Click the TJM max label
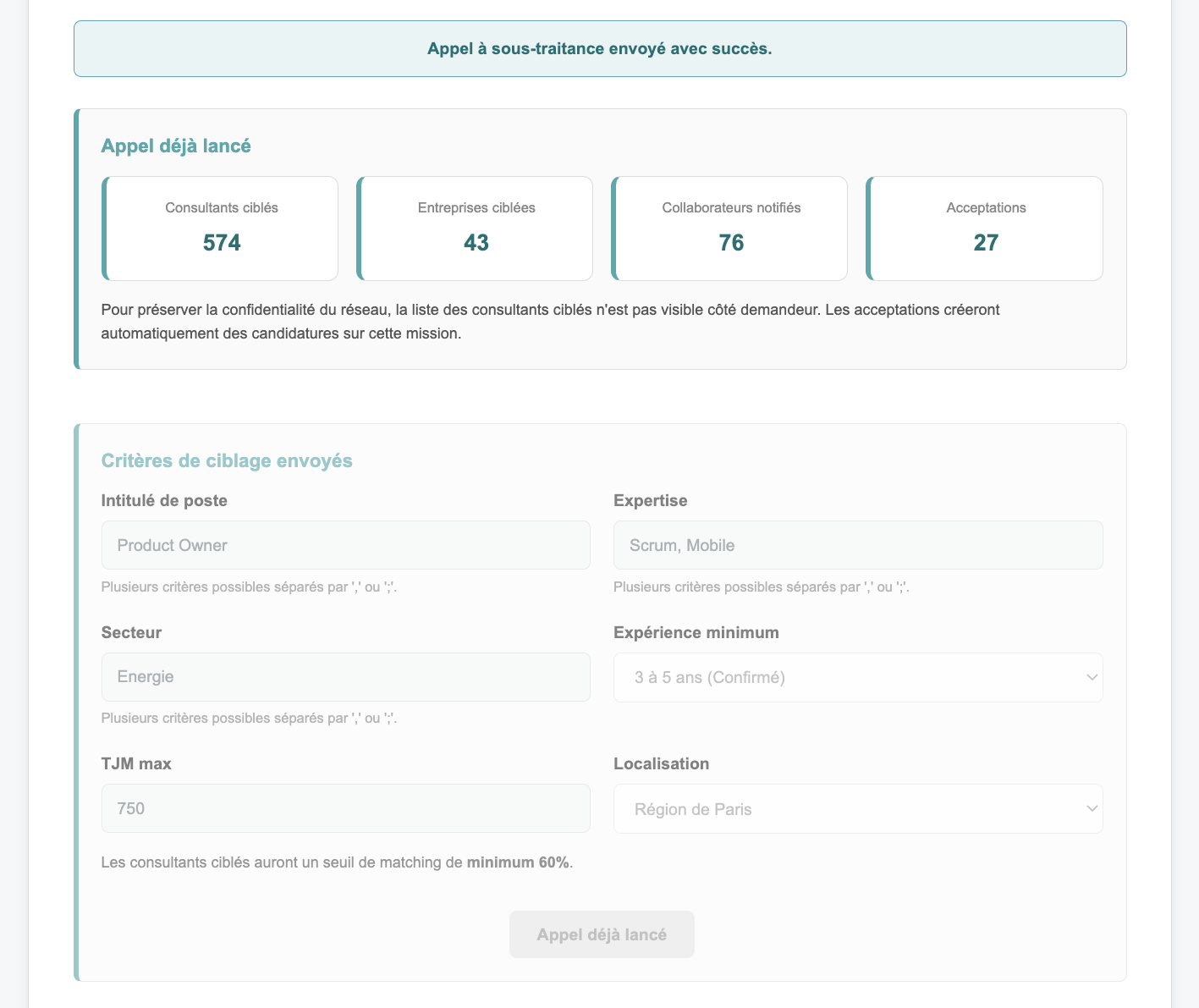Viewport: 1199px width, 1008px height. coord(136,763)
